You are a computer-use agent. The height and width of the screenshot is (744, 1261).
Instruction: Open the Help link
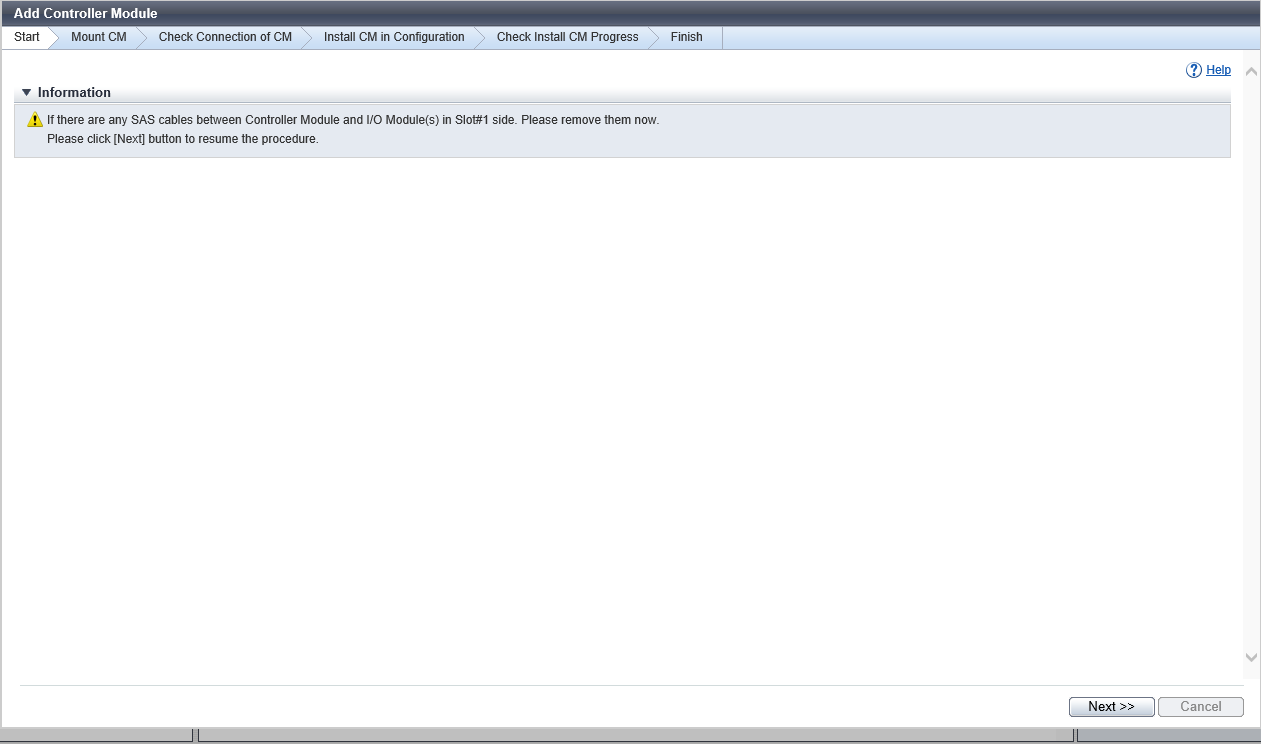click(1218, 70)
